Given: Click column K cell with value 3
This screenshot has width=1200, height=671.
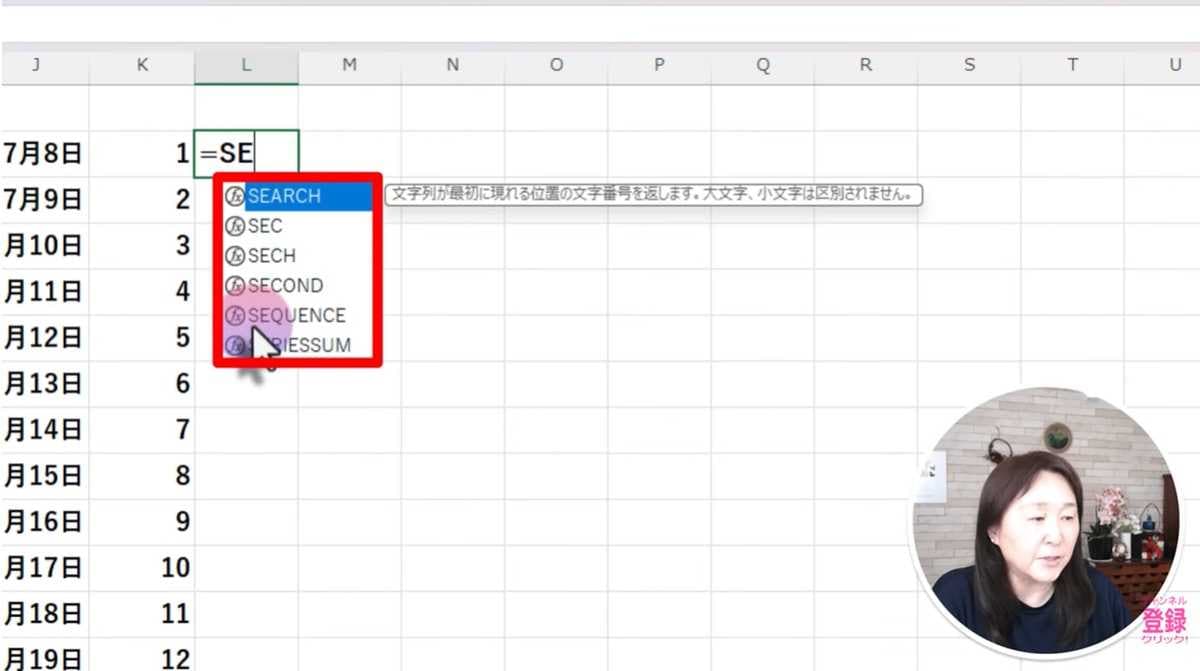Looking at the screenshot, I should tap(142, 246).
